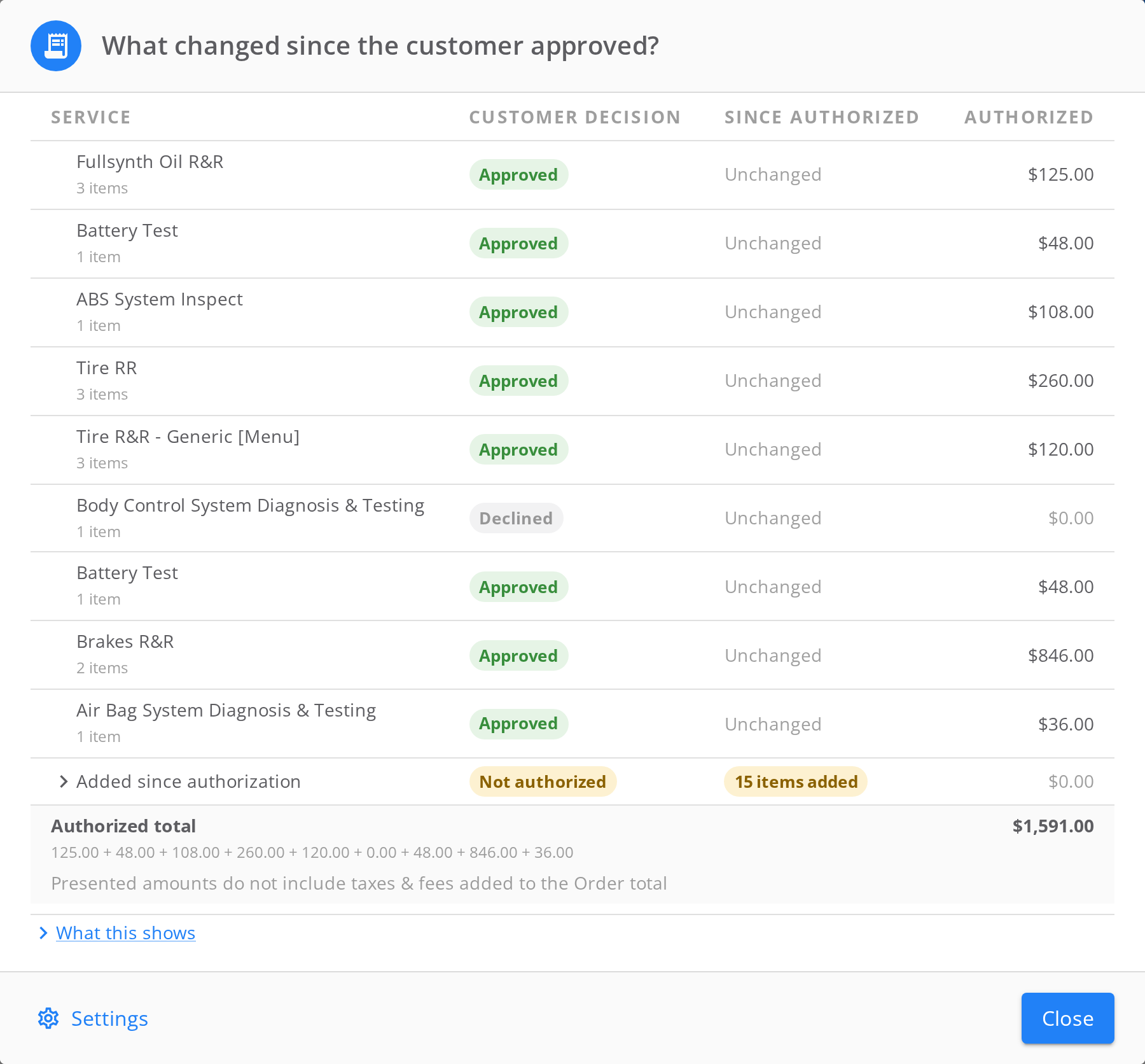This screenshot has width=1145, height=1064.
Task: Click Unchanged status for Brakes R&R
Action: [773, 655]
